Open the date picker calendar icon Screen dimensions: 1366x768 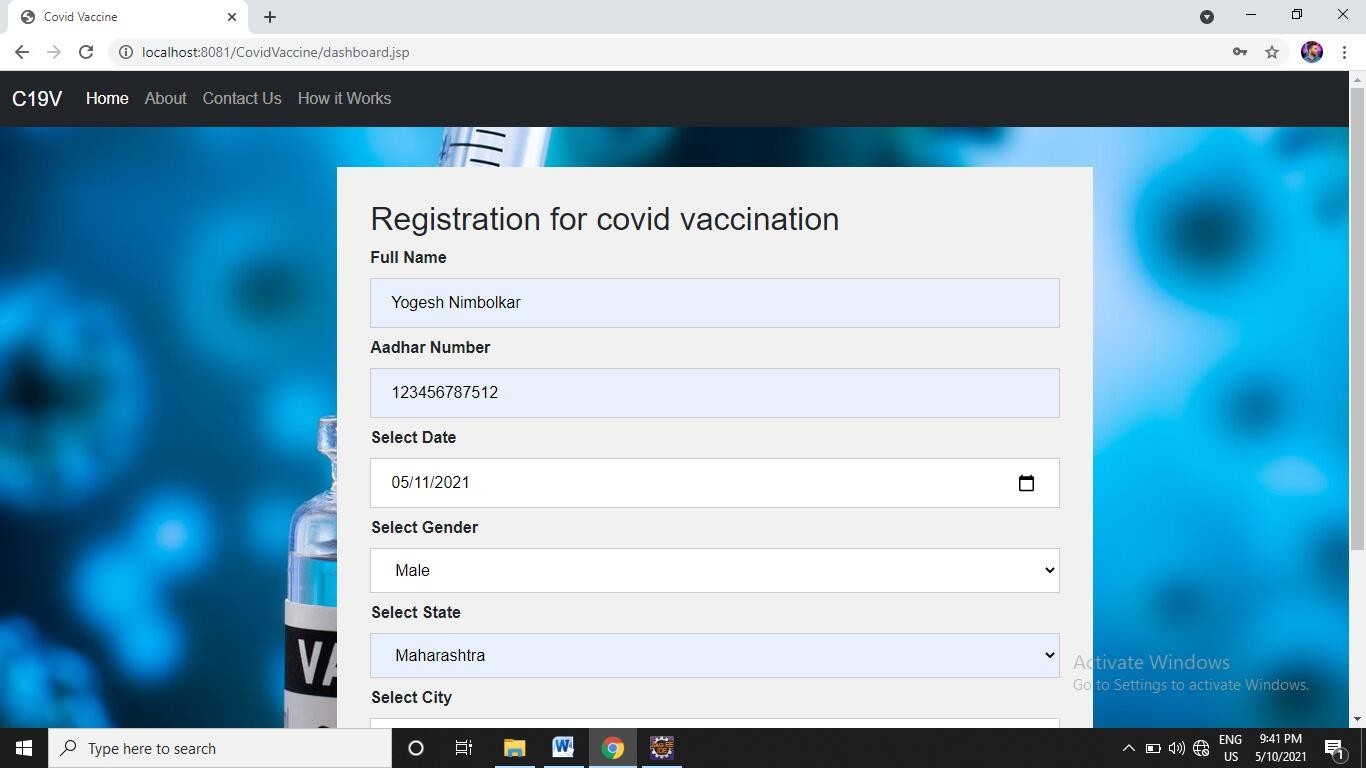coord(1027,483)
